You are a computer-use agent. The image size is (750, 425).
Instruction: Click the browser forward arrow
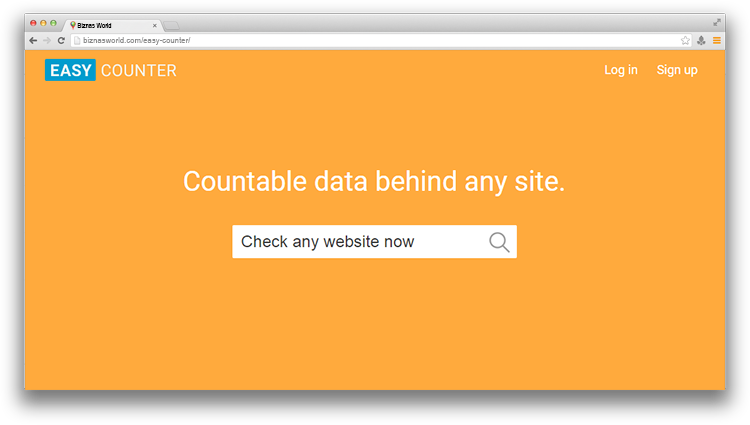(x=47, y=41)
